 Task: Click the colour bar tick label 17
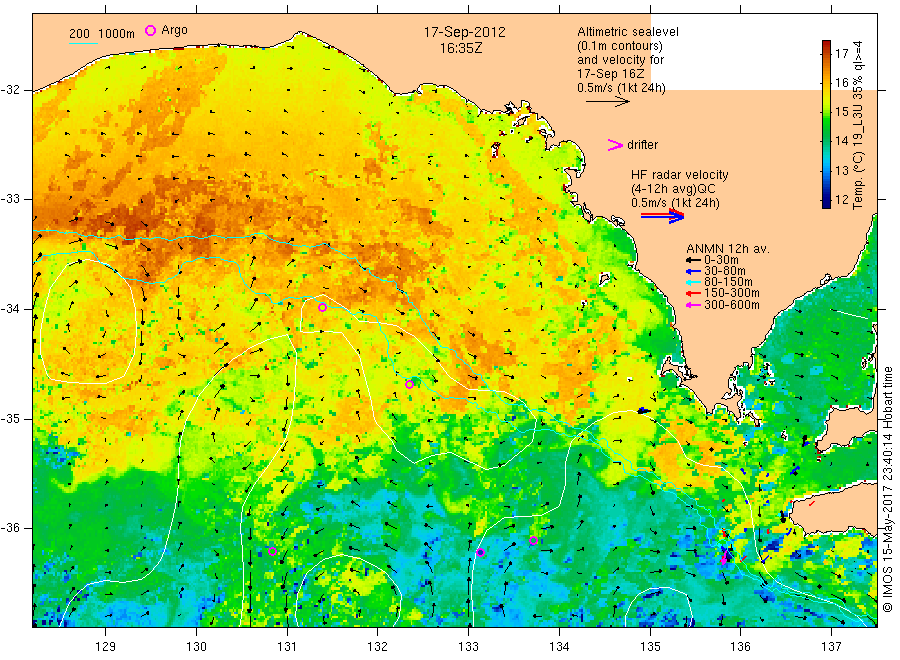pos(841,54)
